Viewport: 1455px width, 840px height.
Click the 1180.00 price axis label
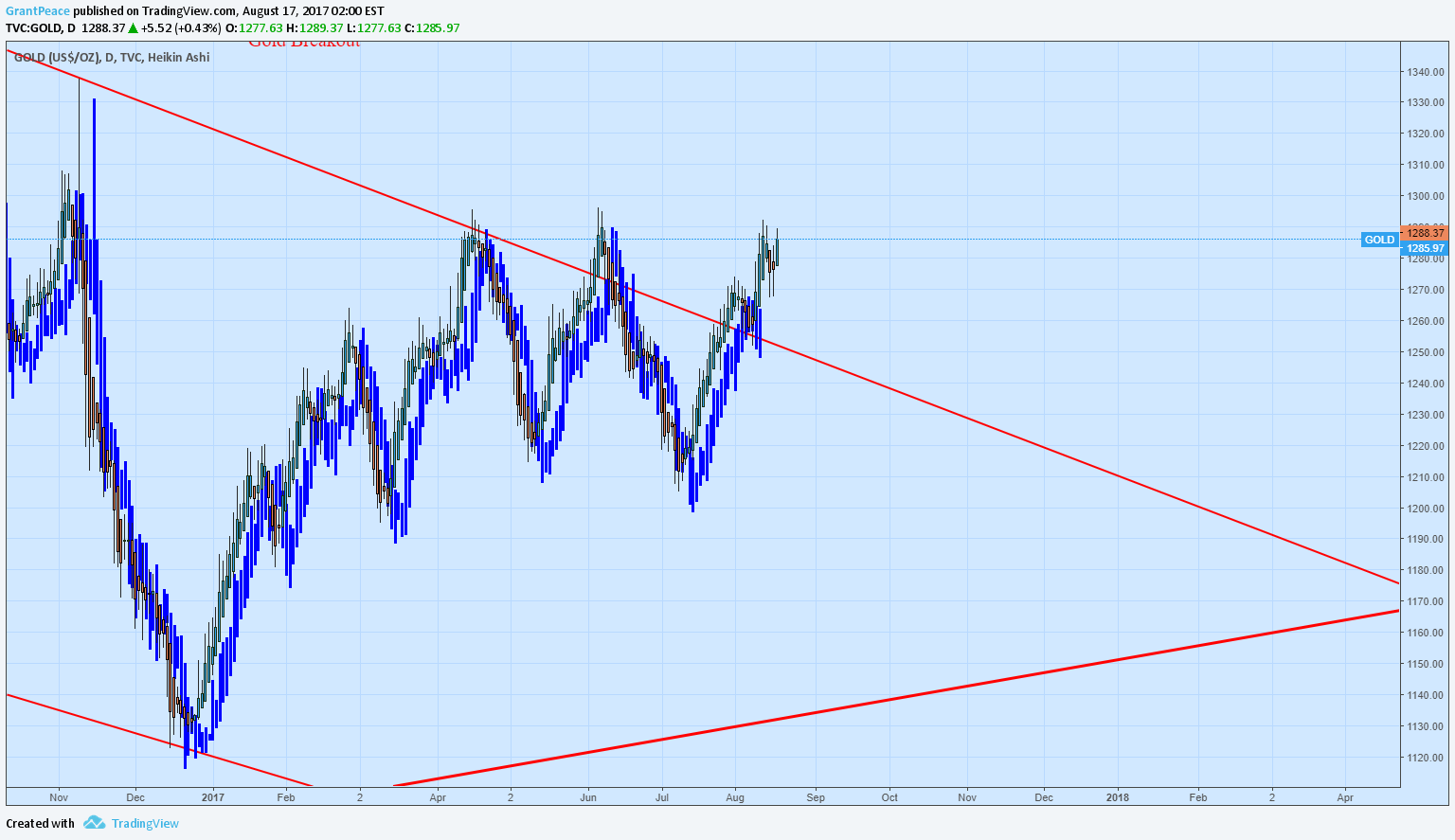coord(1426,571)
